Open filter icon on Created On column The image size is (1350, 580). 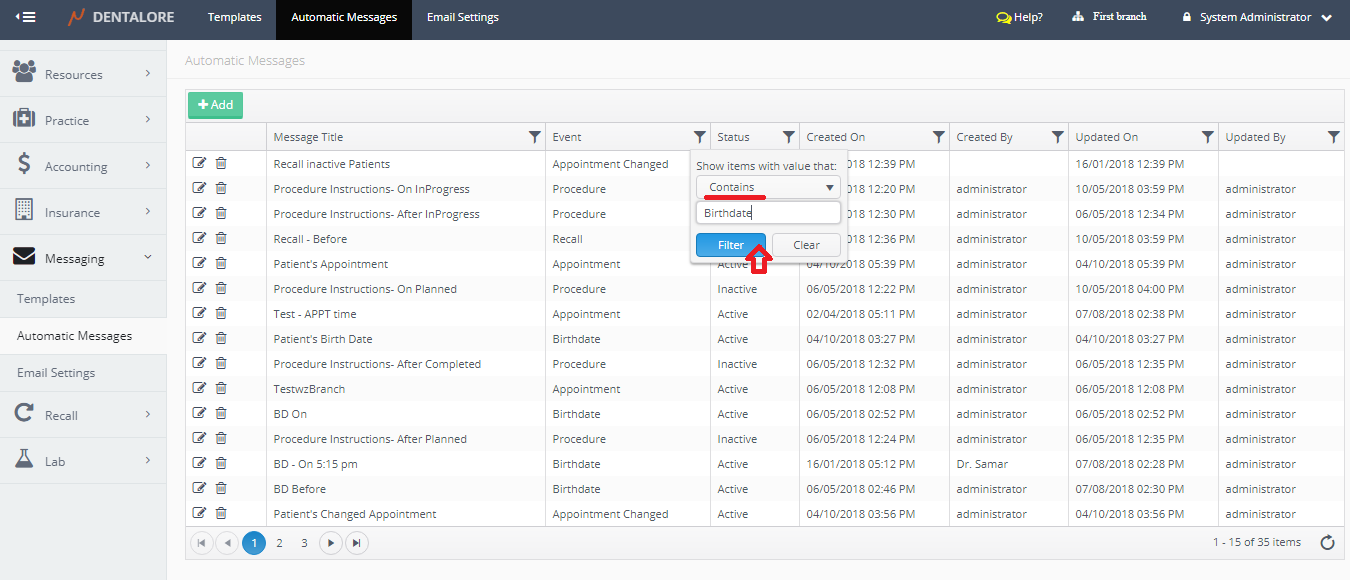pyautogui.click(x=938, y=137)
